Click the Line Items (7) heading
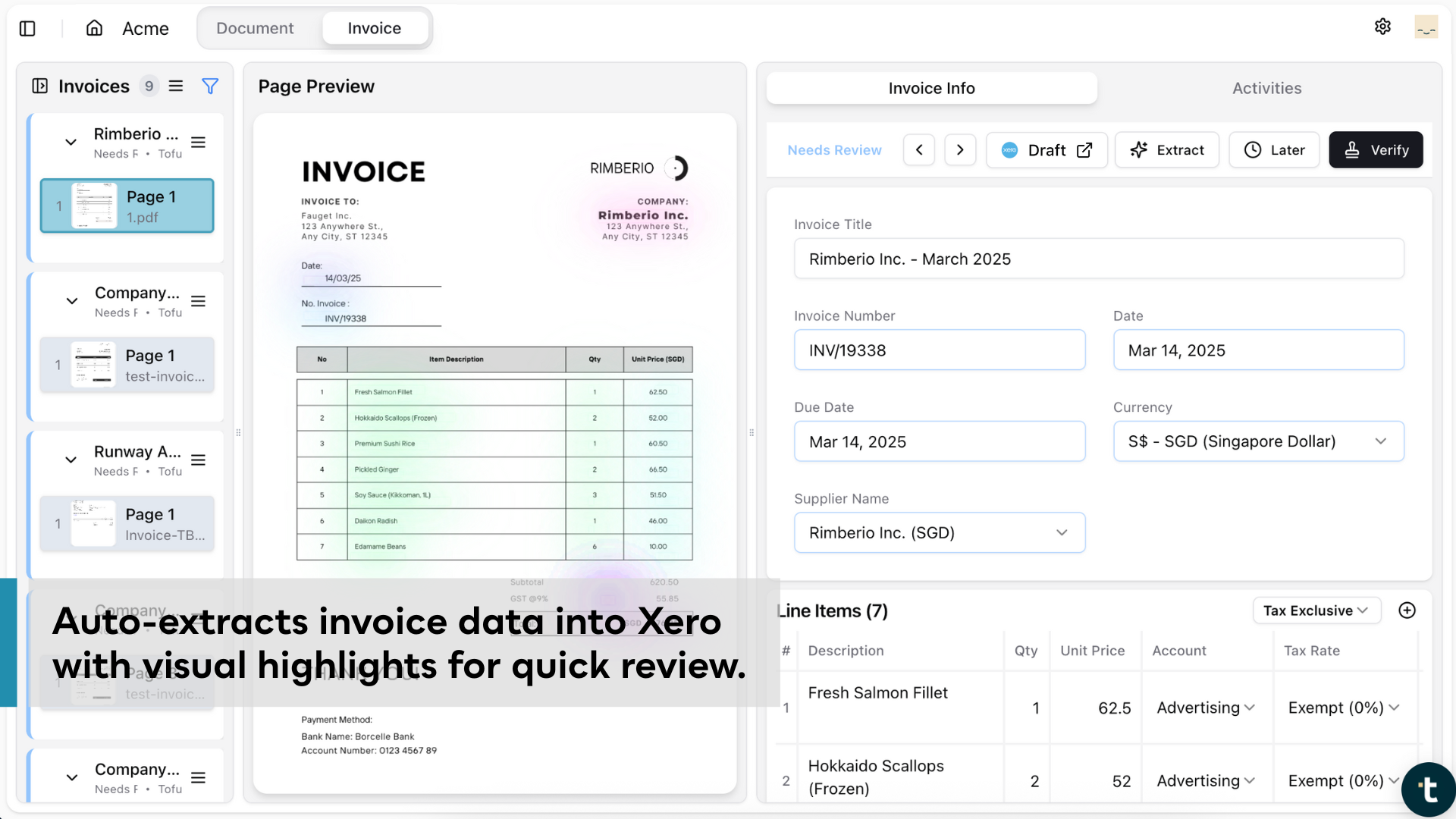 [x=832, y=611]
